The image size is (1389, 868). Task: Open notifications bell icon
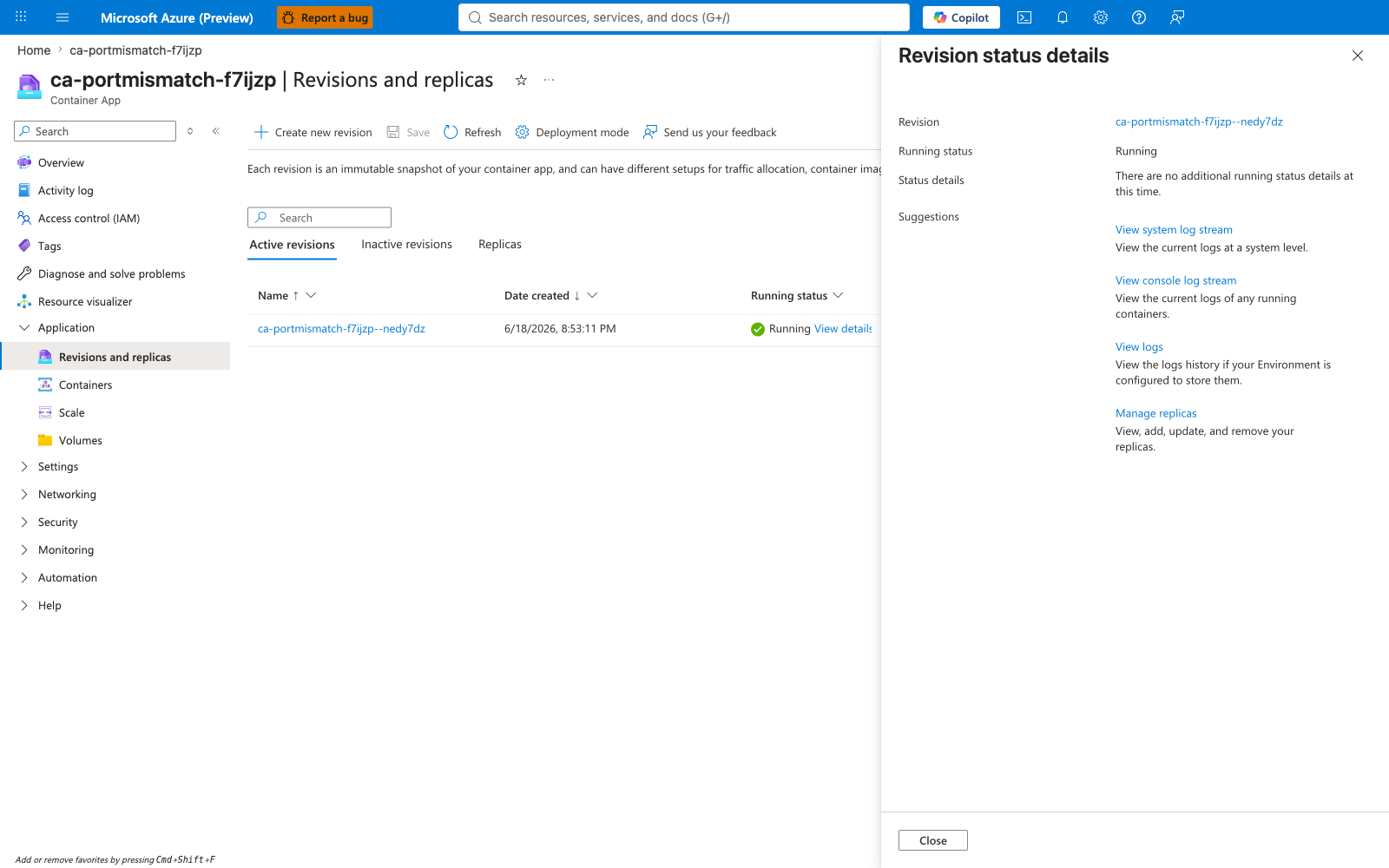coord(1063,17)
